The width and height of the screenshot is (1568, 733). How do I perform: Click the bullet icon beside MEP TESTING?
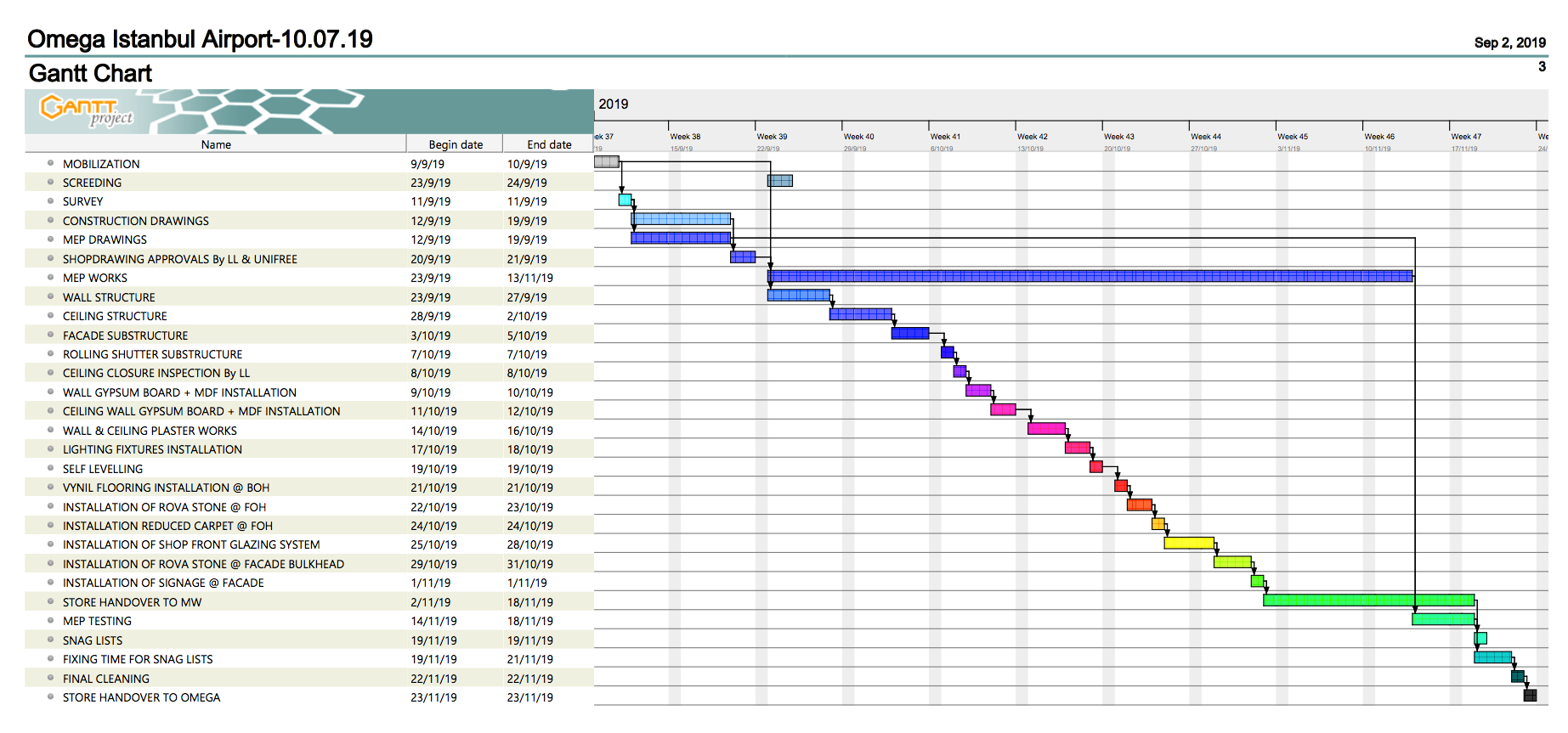[50, 620]
